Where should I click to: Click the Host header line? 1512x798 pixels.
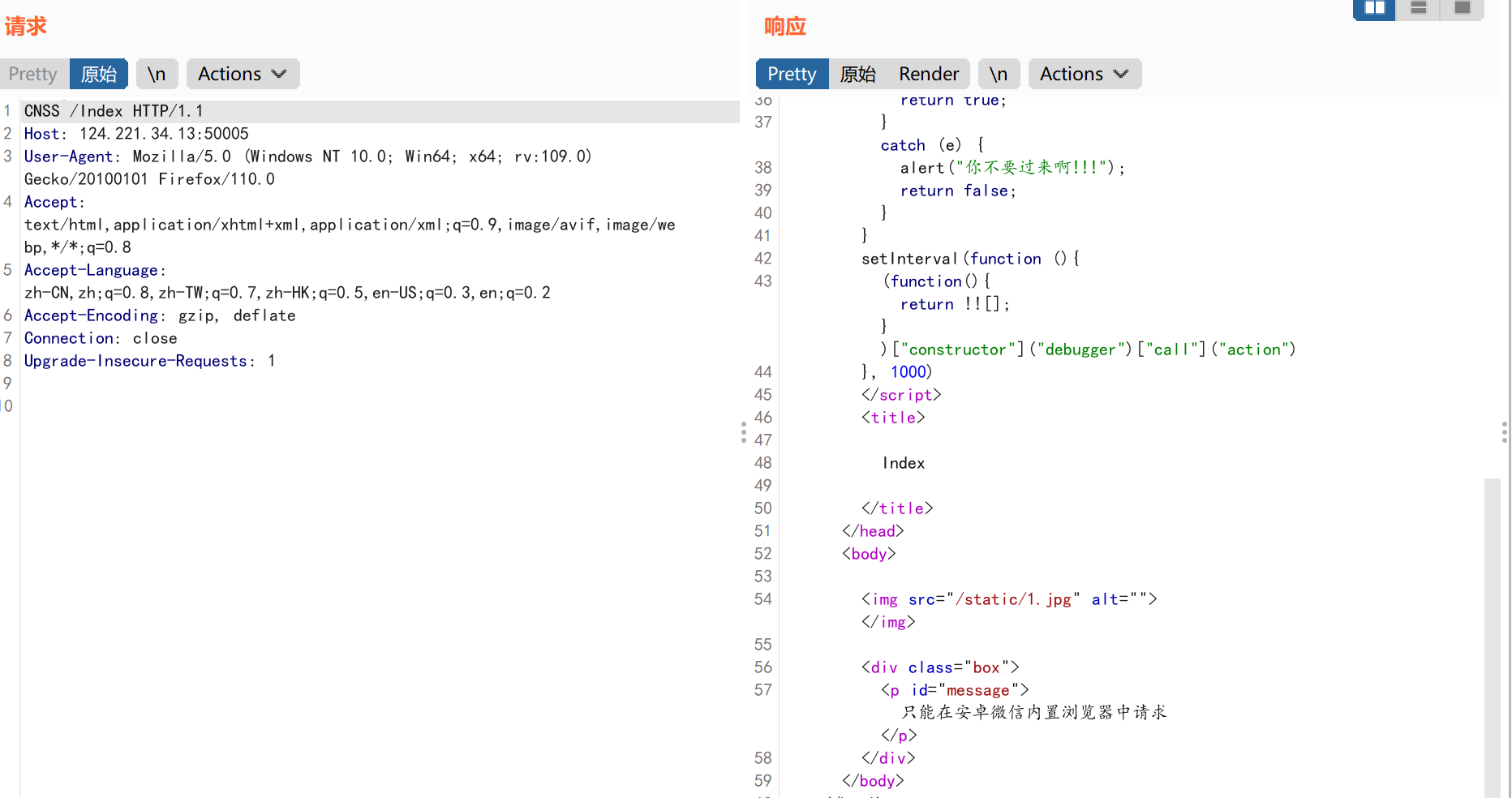coord(136,134)
